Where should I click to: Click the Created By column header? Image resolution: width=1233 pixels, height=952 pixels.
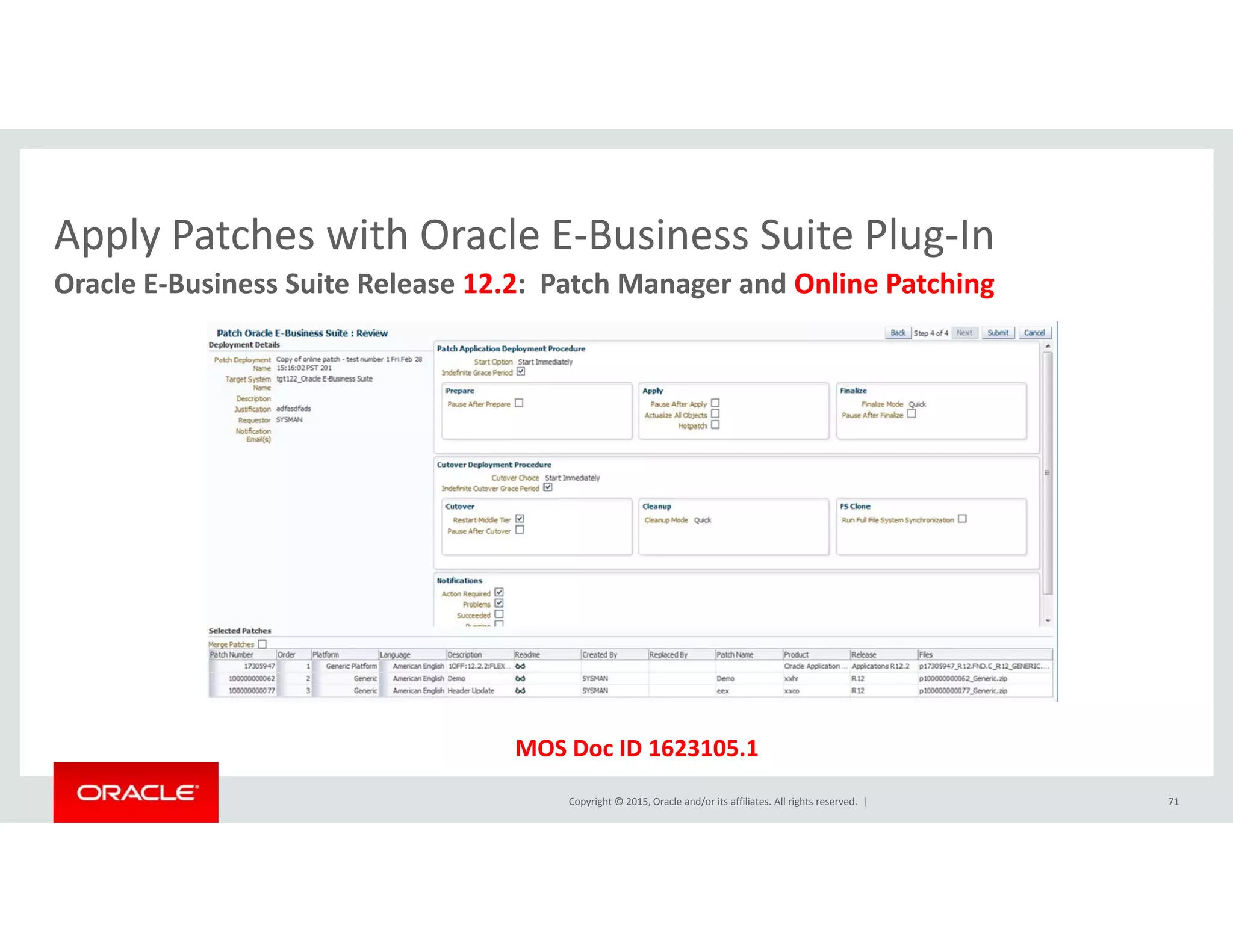pyautogui.click(x=614, y=654)
